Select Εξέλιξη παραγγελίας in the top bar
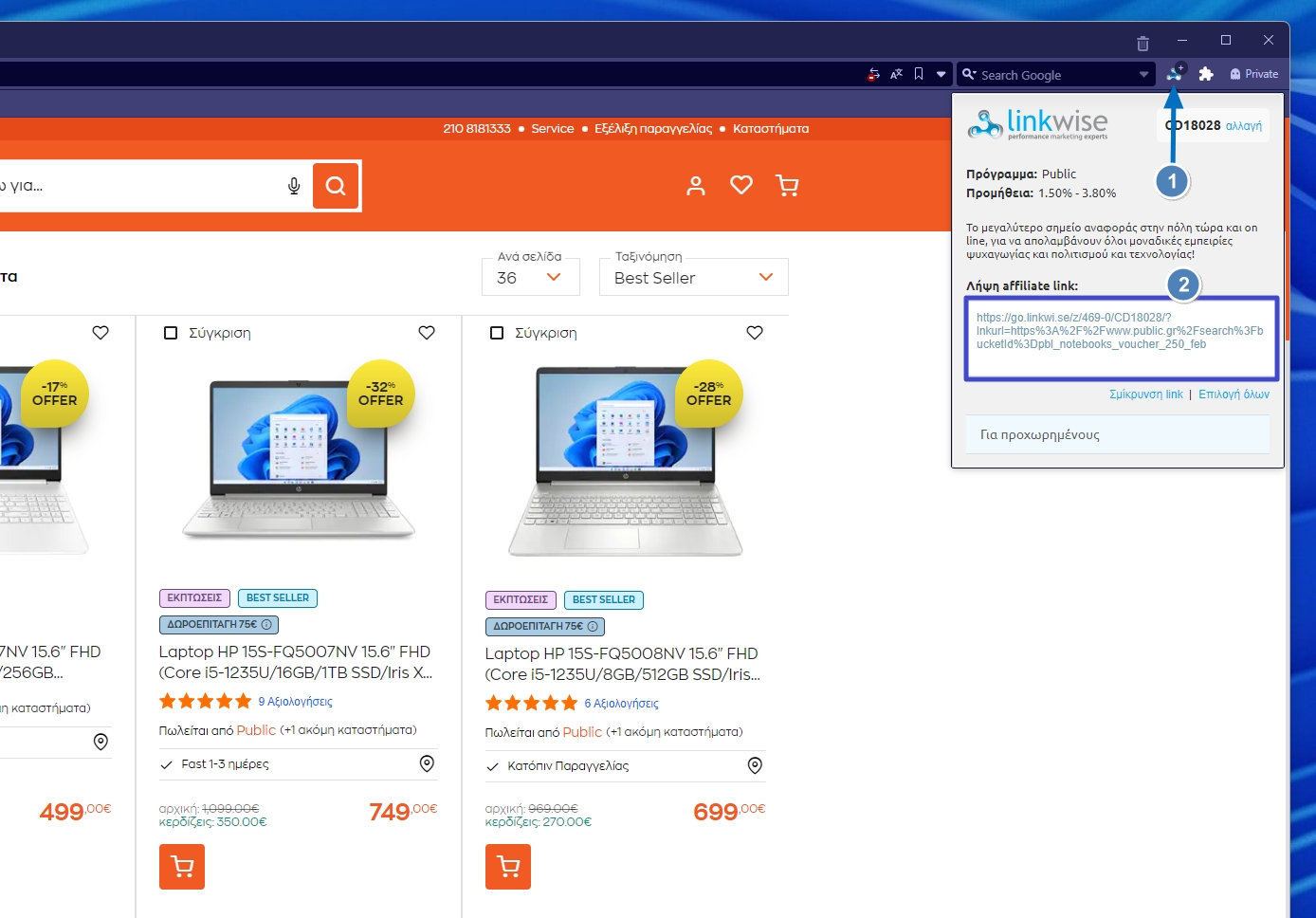This screenshot has height=918, width=1316. [653, 129]
